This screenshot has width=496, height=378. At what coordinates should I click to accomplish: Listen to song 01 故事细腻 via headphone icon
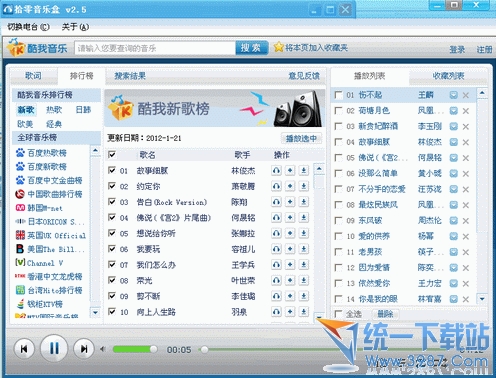pos(276,171)
